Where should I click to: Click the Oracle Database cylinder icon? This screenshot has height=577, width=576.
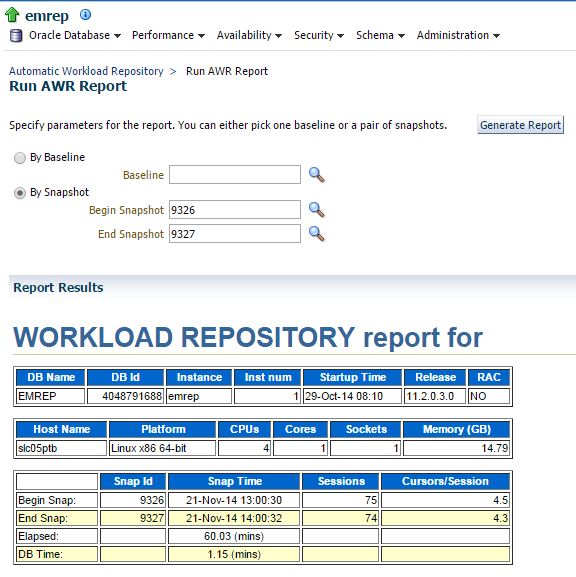coord(16,36)
